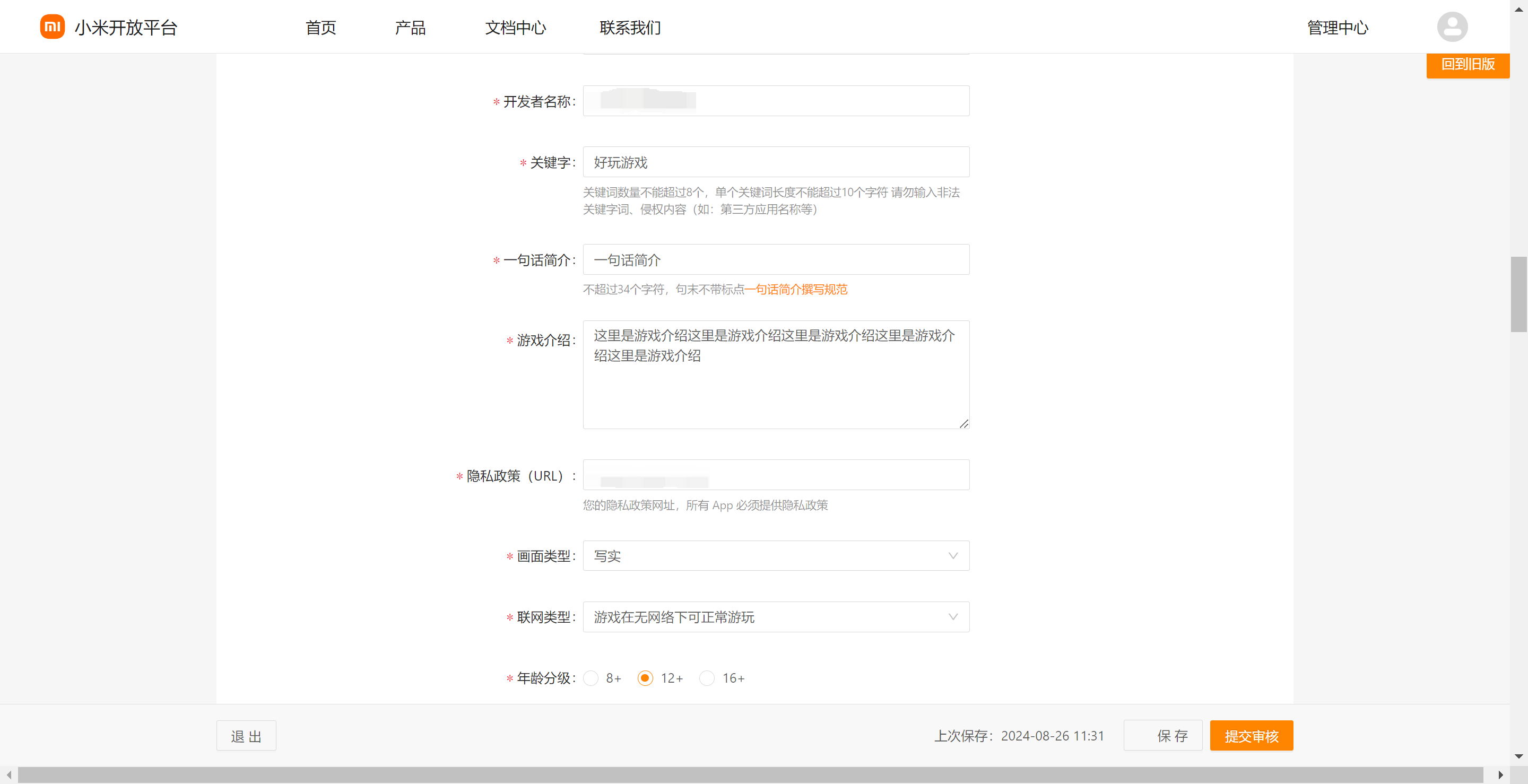This screenshot has width=1528, height=784.
Task: Select the 8+ age rating radio
Action: point(591,678)
